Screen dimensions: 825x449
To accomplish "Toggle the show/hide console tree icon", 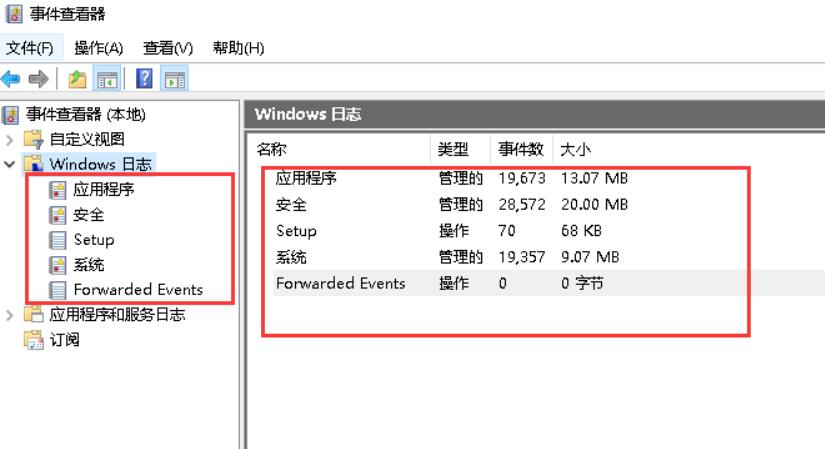I will click(x=107, y=79).
